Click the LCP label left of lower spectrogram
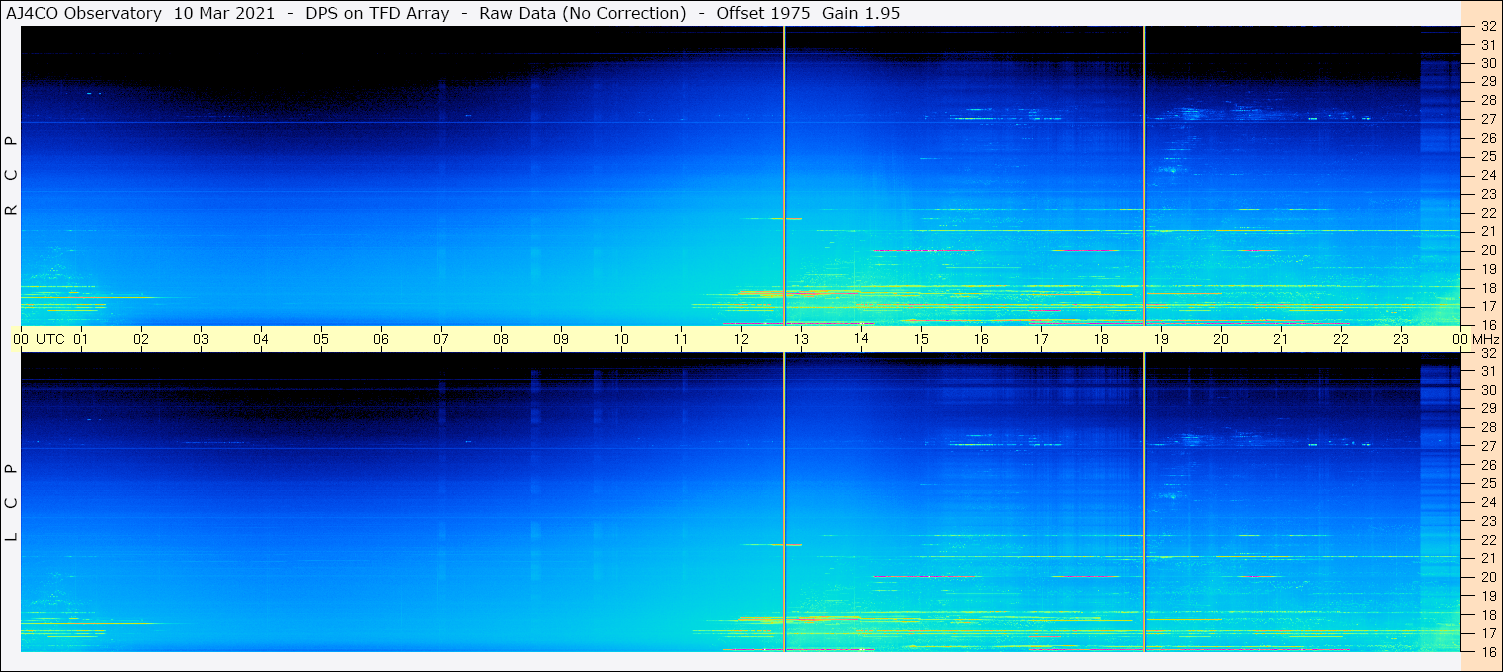1503x672 pixels. (x=12, y=503)
